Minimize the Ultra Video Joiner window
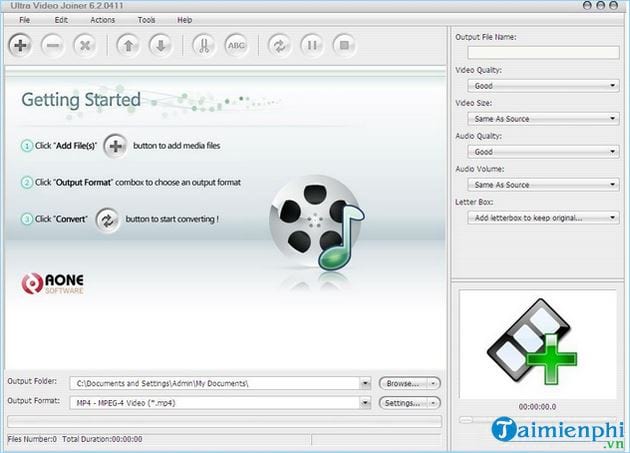This screenshot has width=630, height=453. [587, 5]
